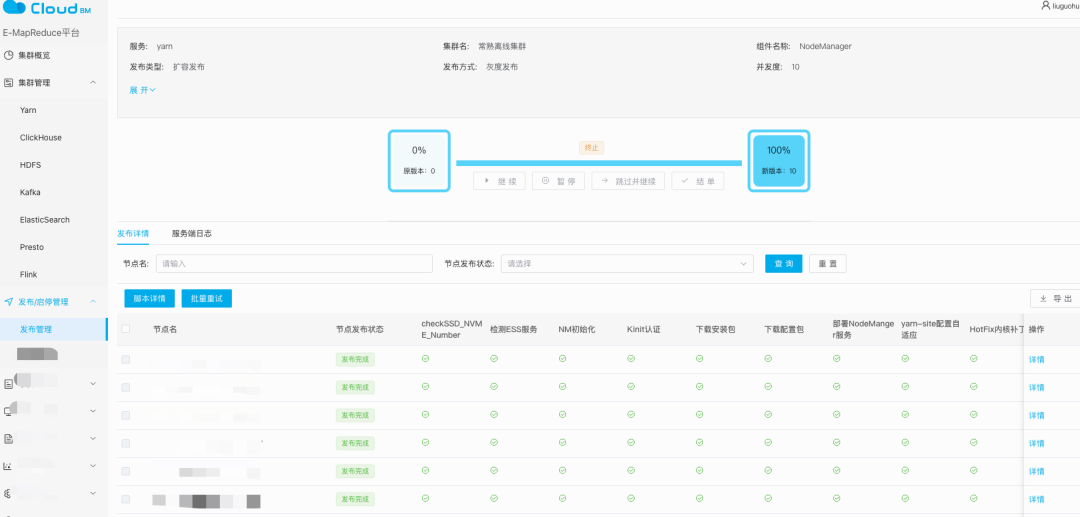Open the 发布管理 sidebar menu item
1080x517 pixels.
point(54,329)
